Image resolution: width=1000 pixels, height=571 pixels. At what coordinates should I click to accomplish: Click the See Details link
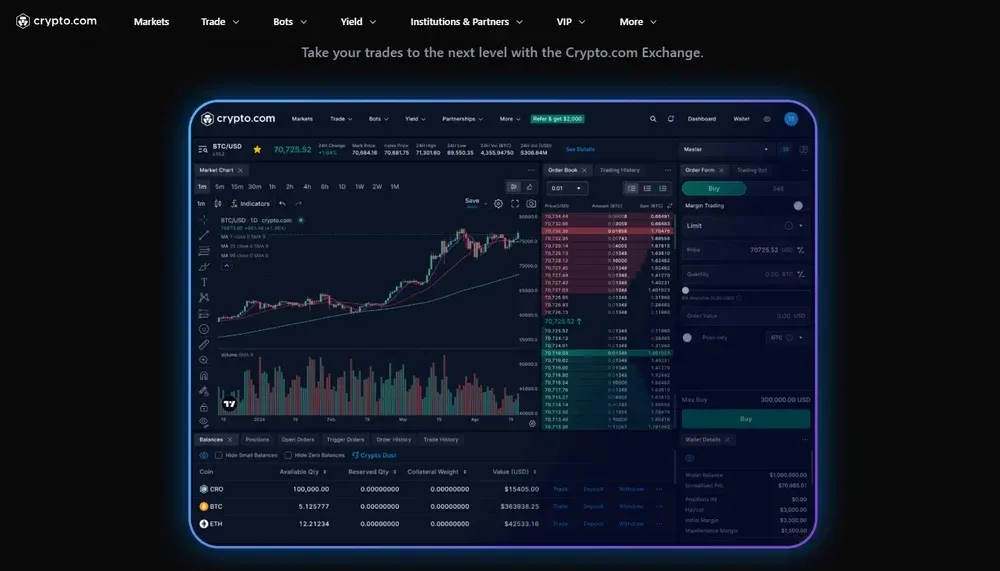pyautogui.click(x=580, y=149)
